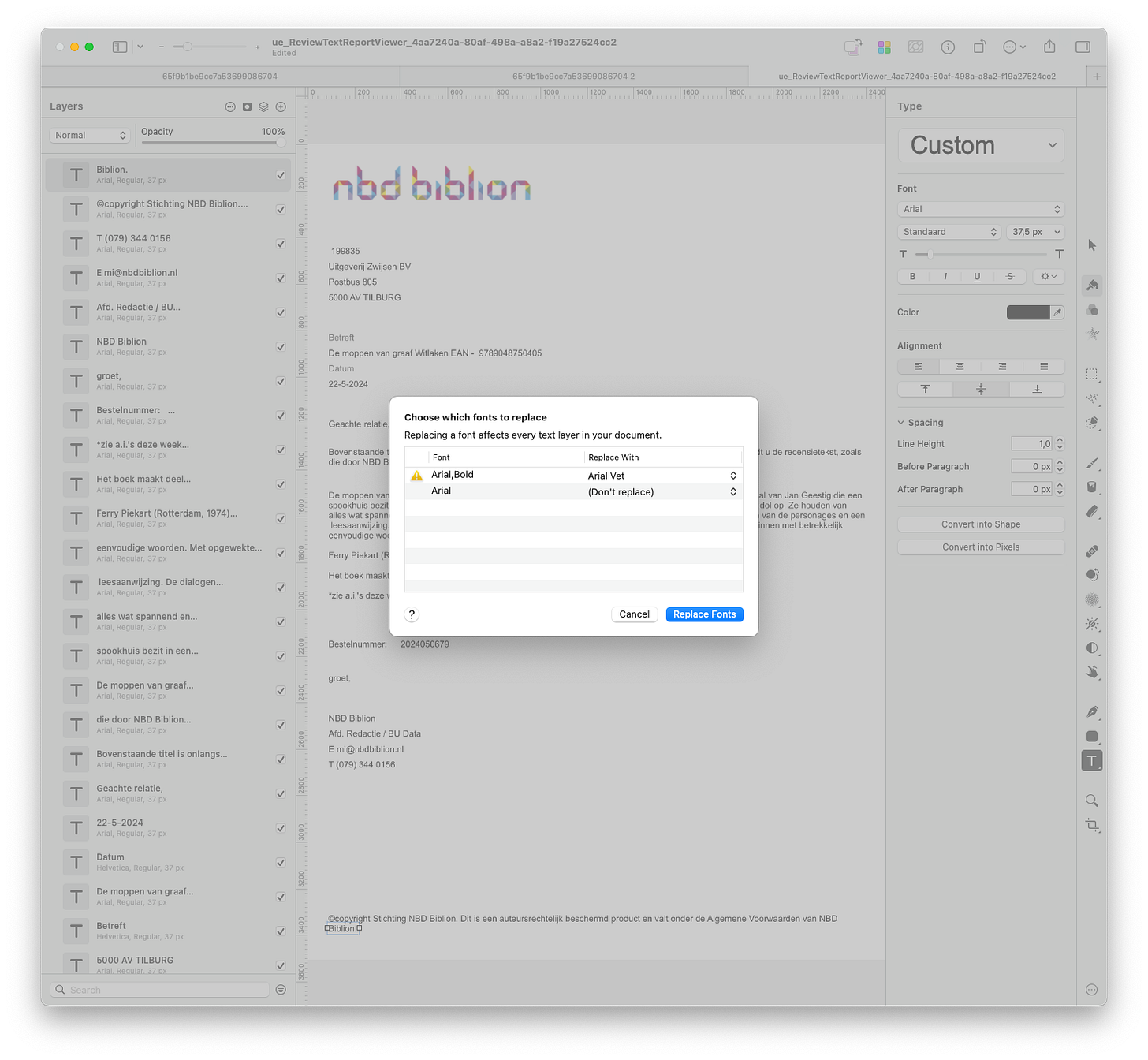Select the Style paint bucket tool

1092,285
